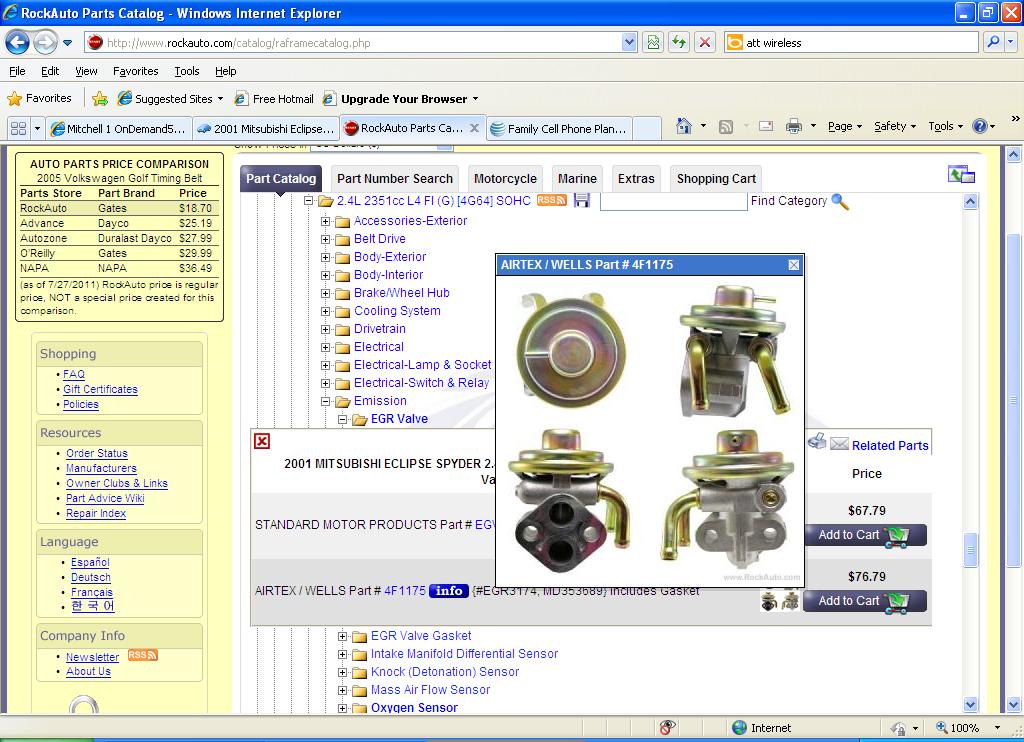Expand the Belt Drive category

click(x=326, y=239)
